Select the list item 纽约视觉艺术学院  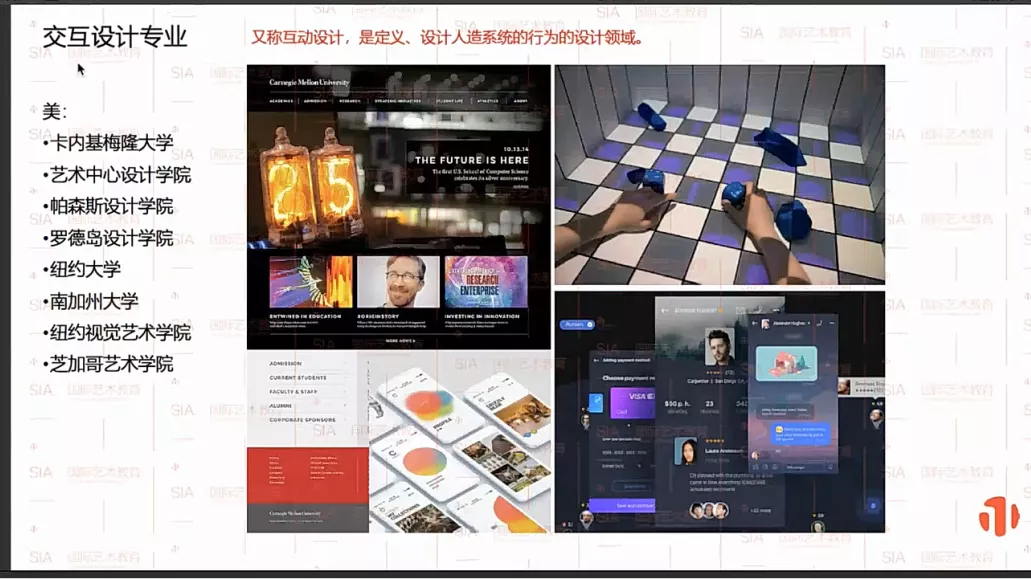pos(120,333)
